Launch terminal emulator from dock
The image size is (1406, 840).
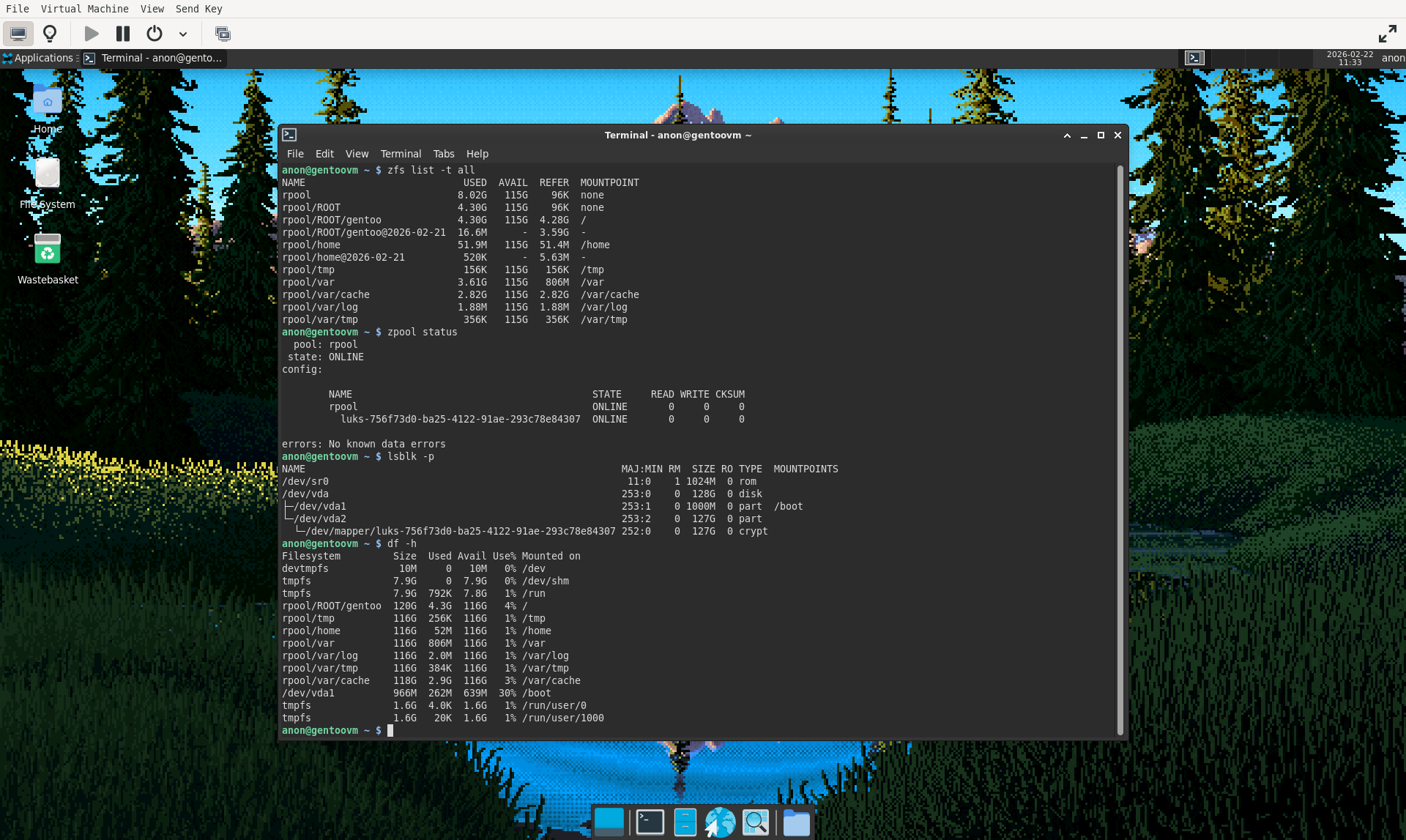point(650,822)
